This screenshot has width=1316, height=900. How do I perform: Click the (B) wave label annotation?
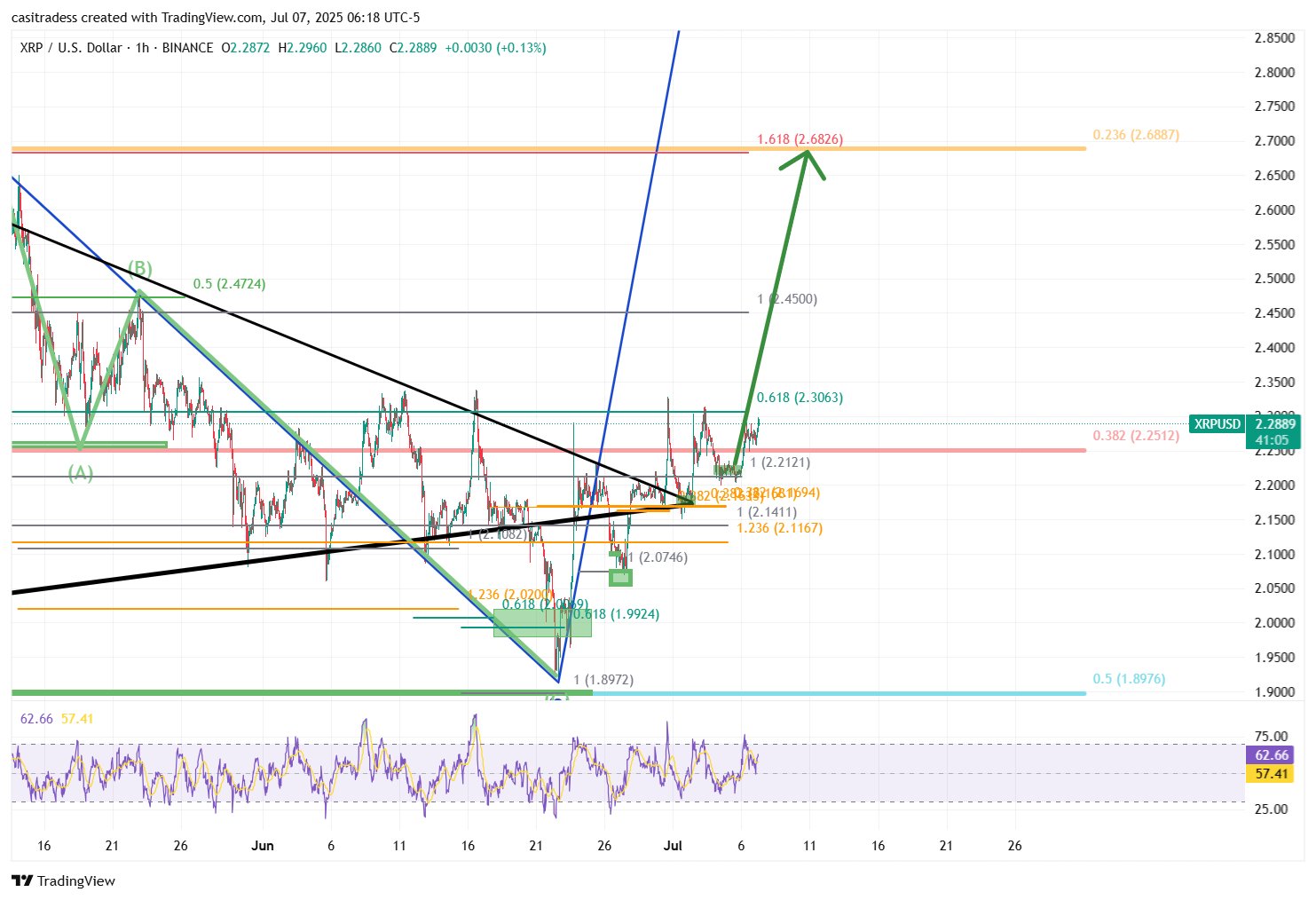(141, 268)
